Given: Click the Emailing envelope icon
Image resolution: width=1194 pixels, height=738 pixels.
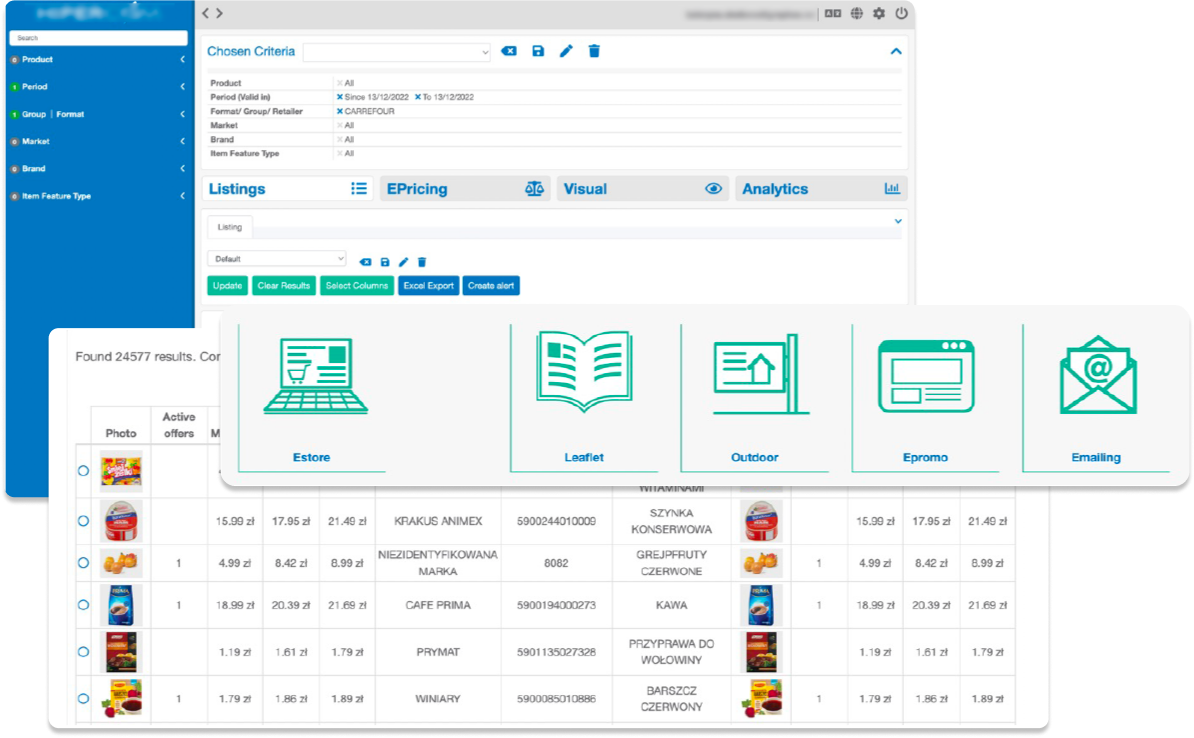Looking at the screenshot, I should [x=1098, y=375].
